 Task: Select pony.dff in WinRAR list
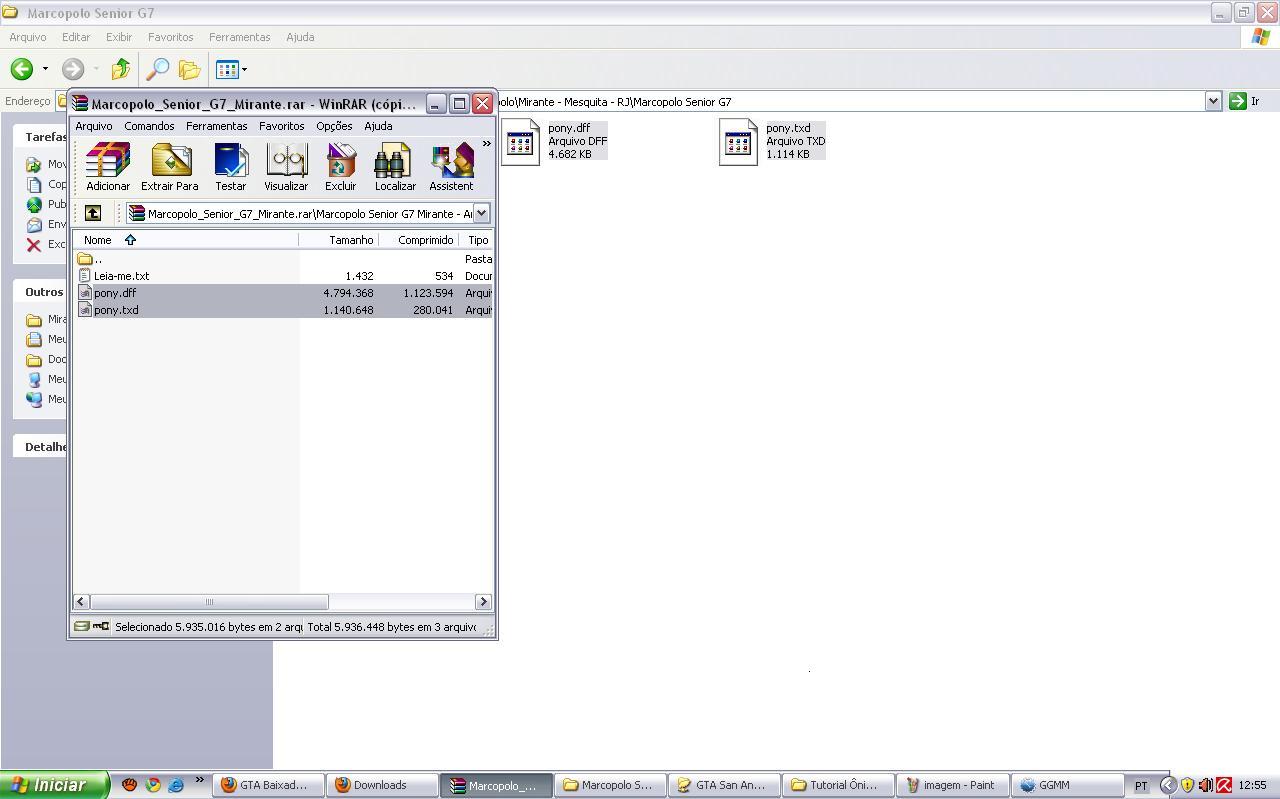coord(283,293)
